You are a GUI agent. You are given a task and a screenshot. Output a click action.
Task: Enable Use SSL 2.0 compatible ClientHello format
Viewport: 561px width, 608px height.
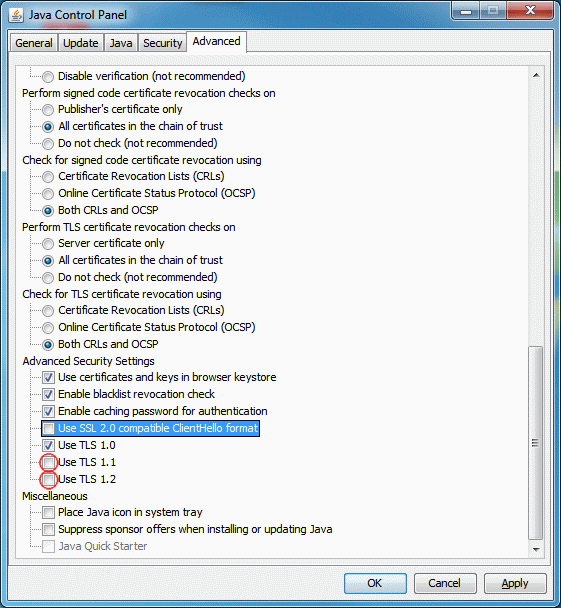click(48, 428)
